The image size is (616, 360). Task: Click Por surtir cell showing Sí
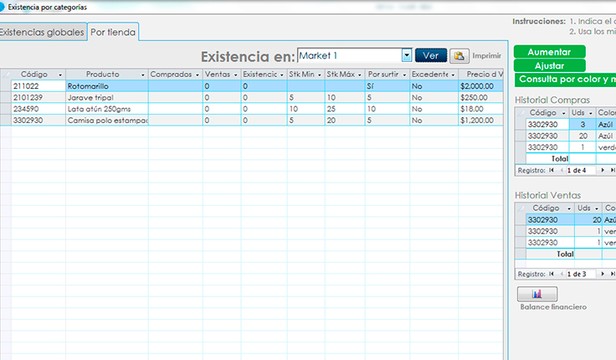tap(387, 86)
